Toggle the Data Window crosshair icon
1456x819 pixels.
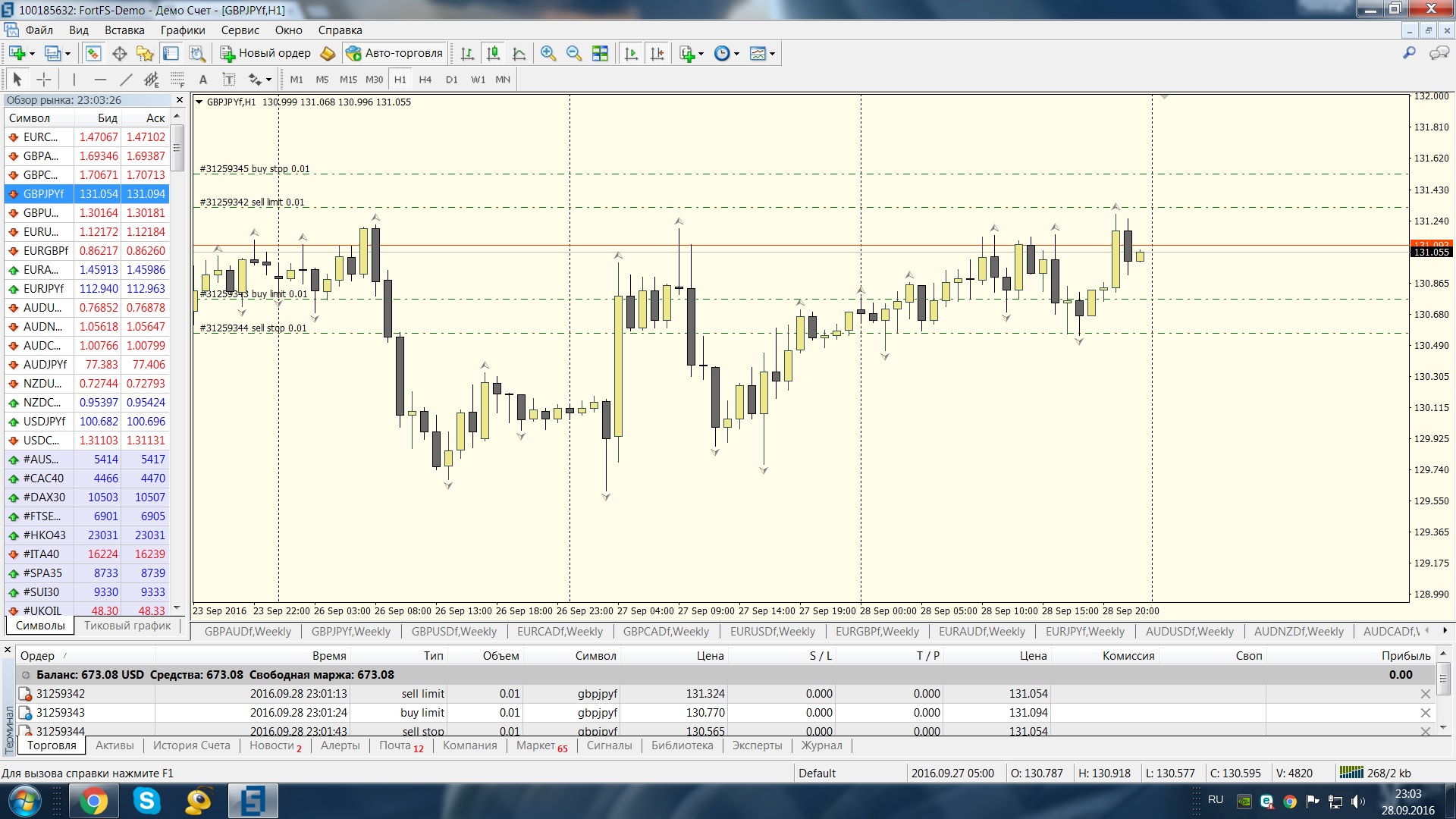pos(119,53)
